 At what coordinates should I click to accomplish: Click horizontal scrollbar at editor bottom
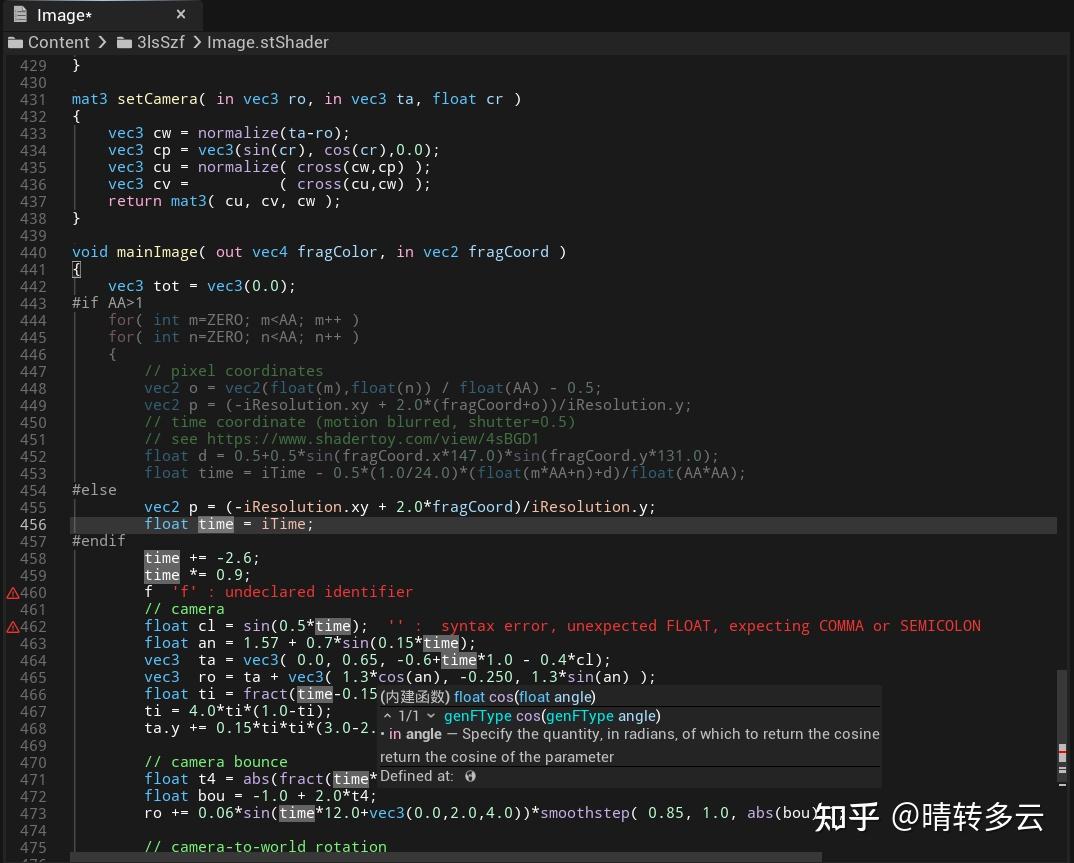click(446, 858)
